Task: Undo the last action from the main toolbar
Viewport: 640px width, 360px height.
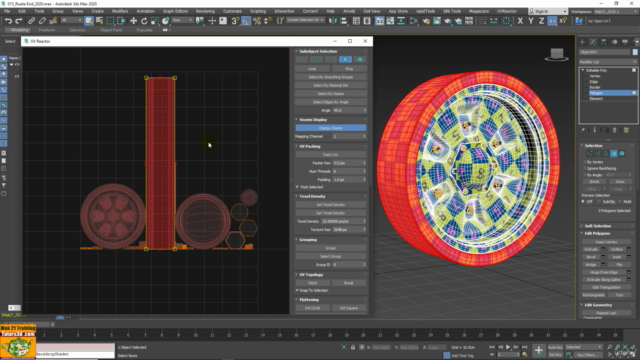Action: point(8,21)
